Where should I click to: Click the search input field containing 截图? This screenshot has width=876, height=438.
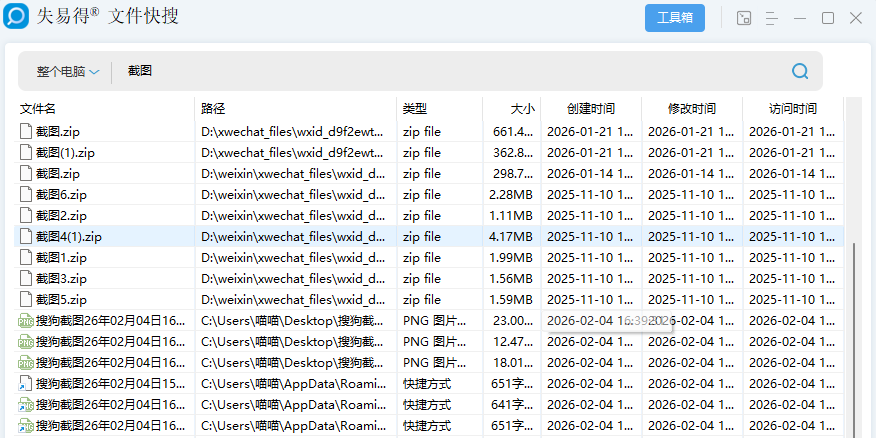click(450, 72)
